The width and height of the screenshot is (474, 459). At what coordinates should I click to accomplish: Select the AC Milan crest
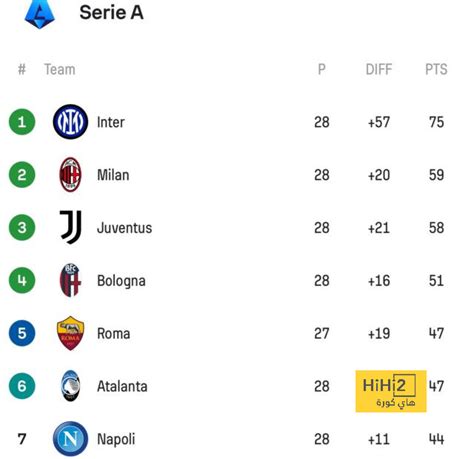coord(70,175)
